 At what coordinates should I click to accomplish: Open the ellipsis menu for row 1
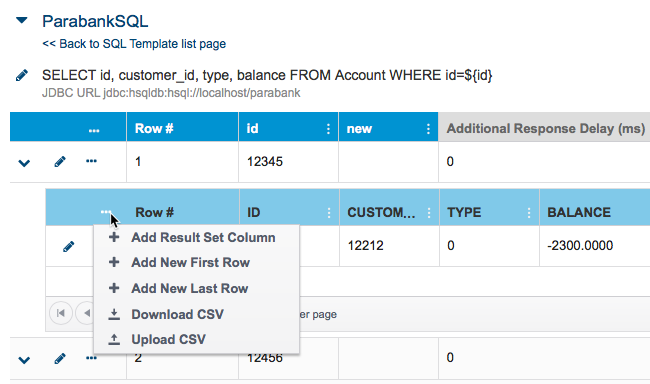coord(91,161)
